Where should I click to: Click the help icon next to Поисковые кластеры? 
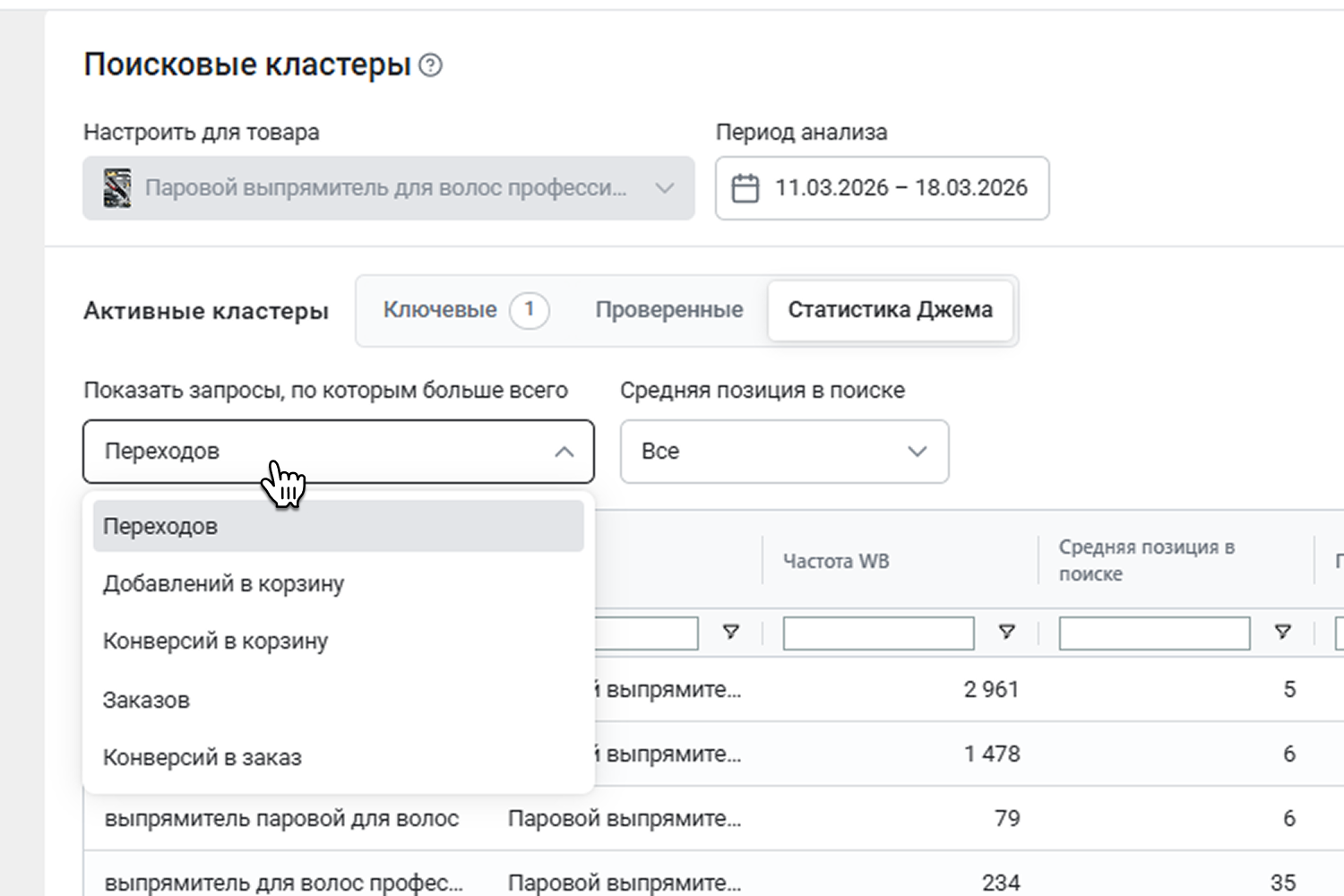[430, 65]
